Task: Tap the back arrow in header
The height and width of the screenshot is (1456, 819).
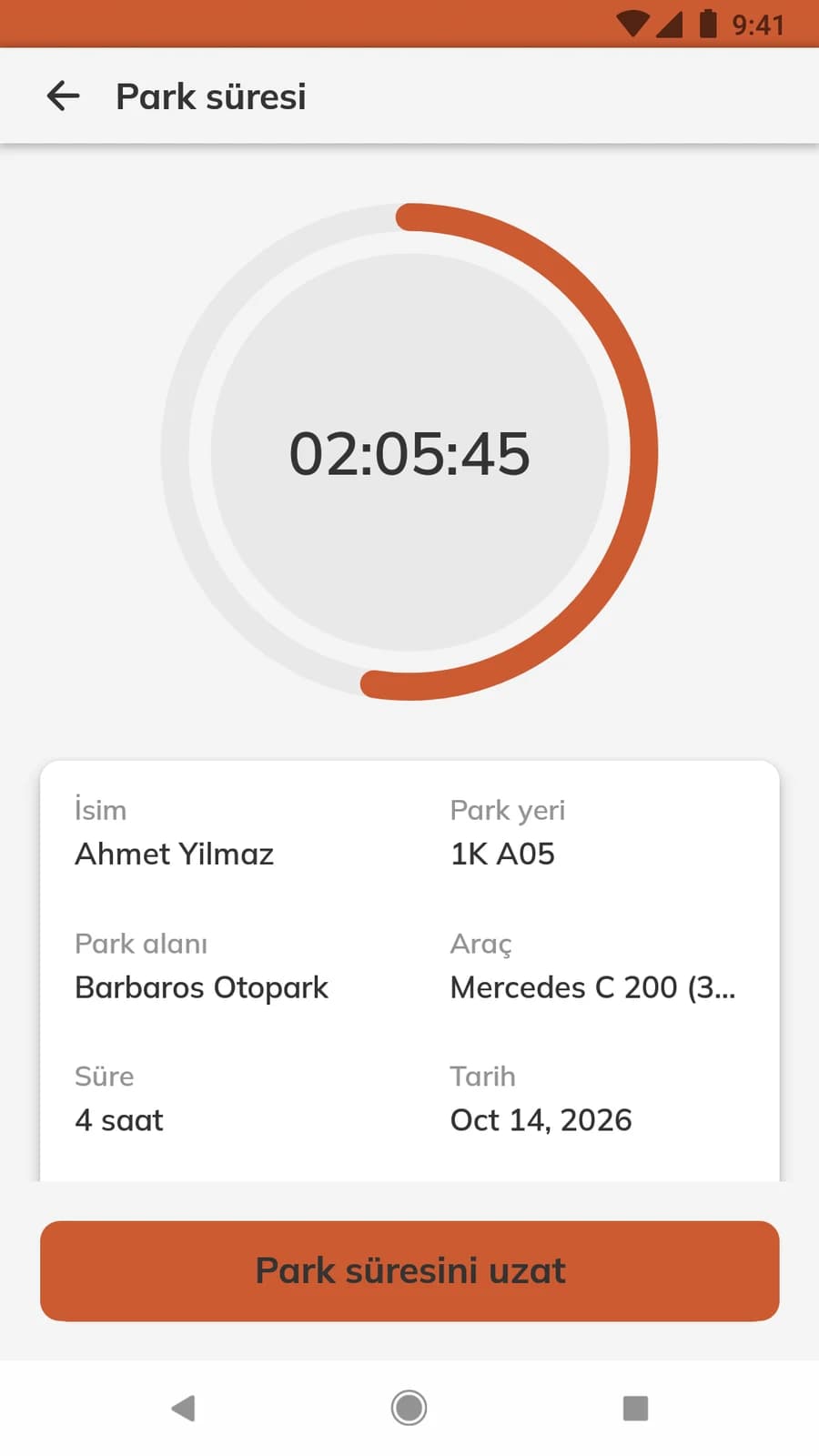Action: click(63, 96)
